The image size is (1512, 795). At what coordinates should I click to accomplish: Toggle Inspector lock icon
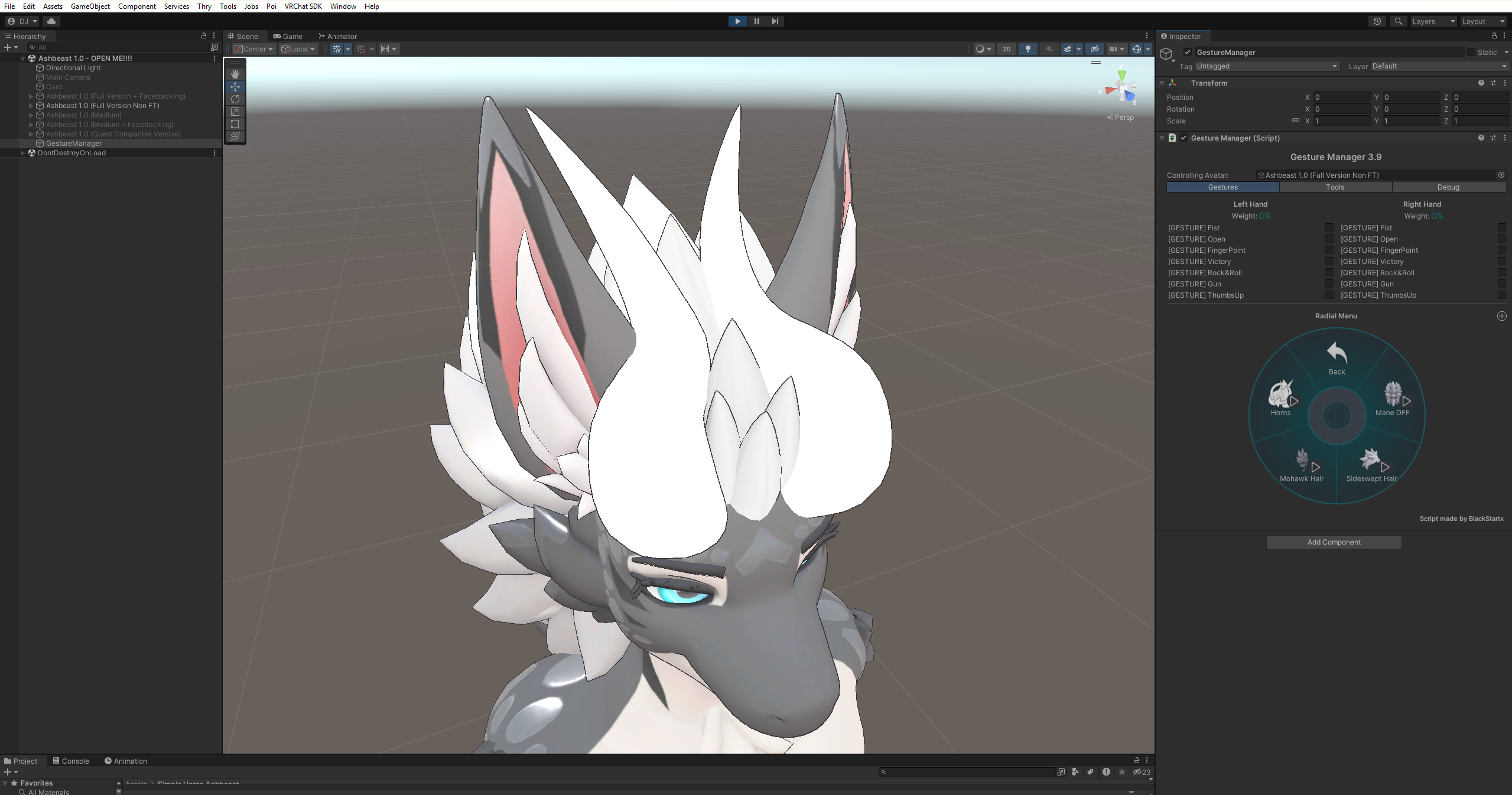[x=1494, y=36]
